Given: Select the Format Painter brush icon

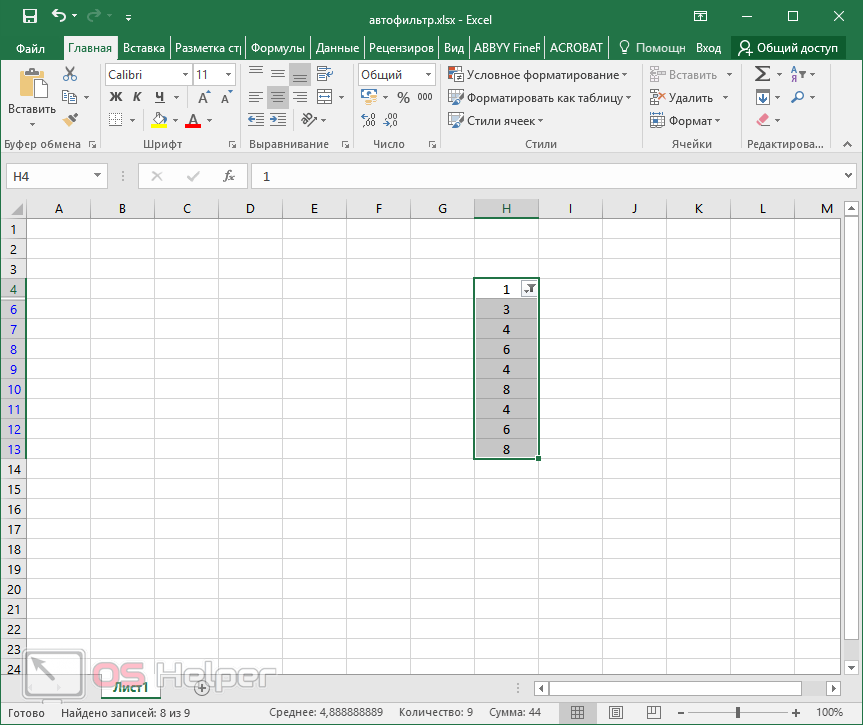Looking at the screenshot, I should point(69,120).
